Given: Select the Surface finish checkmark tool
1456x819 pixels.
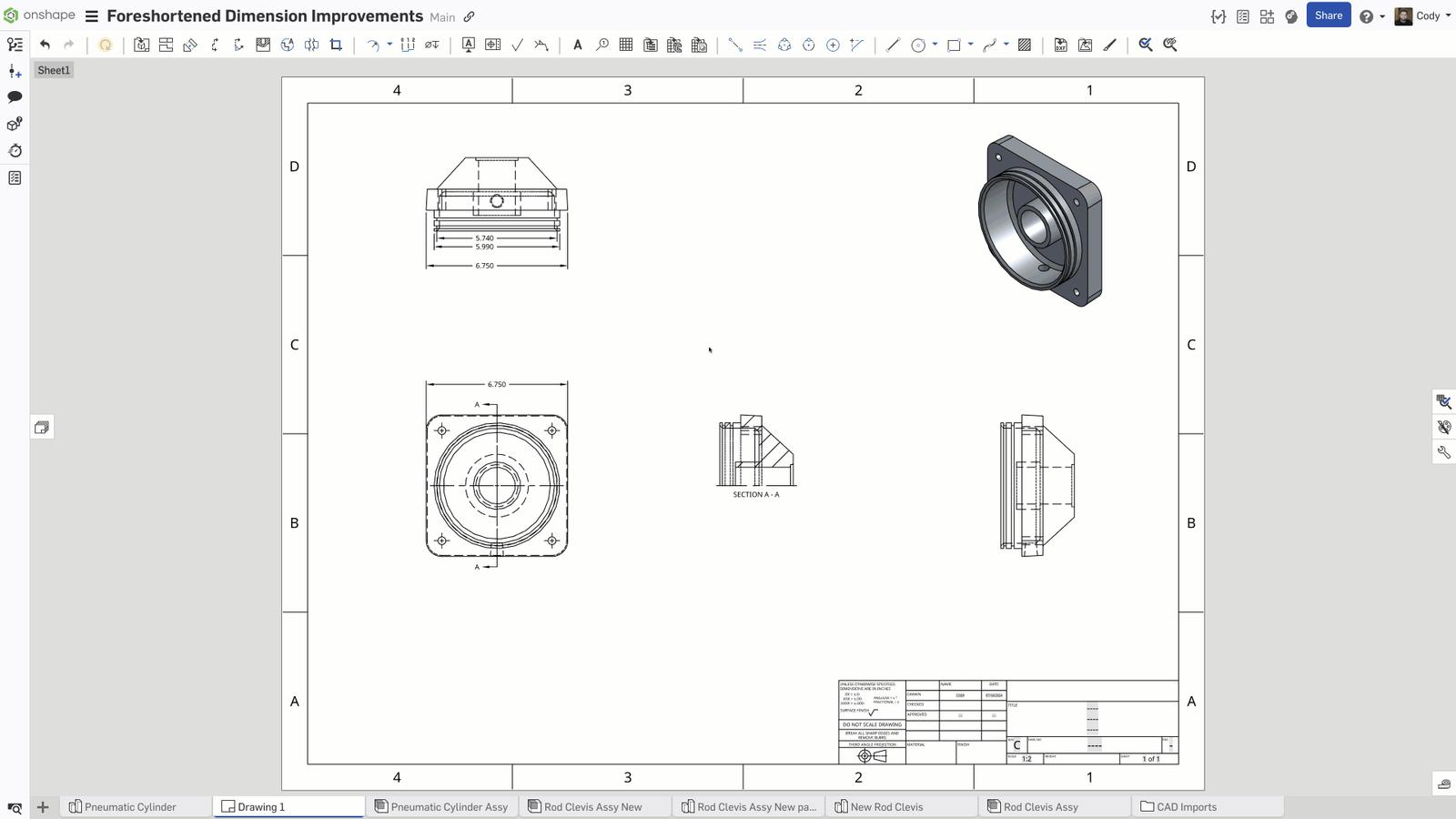Looking at the screenshot, I should coord(517,45).
